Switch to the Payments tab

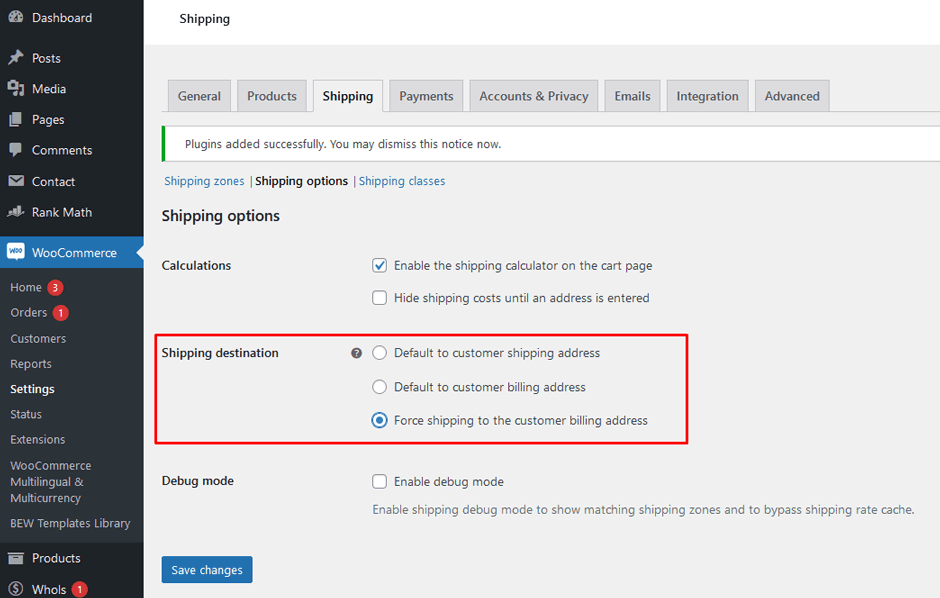click(425, 95)
